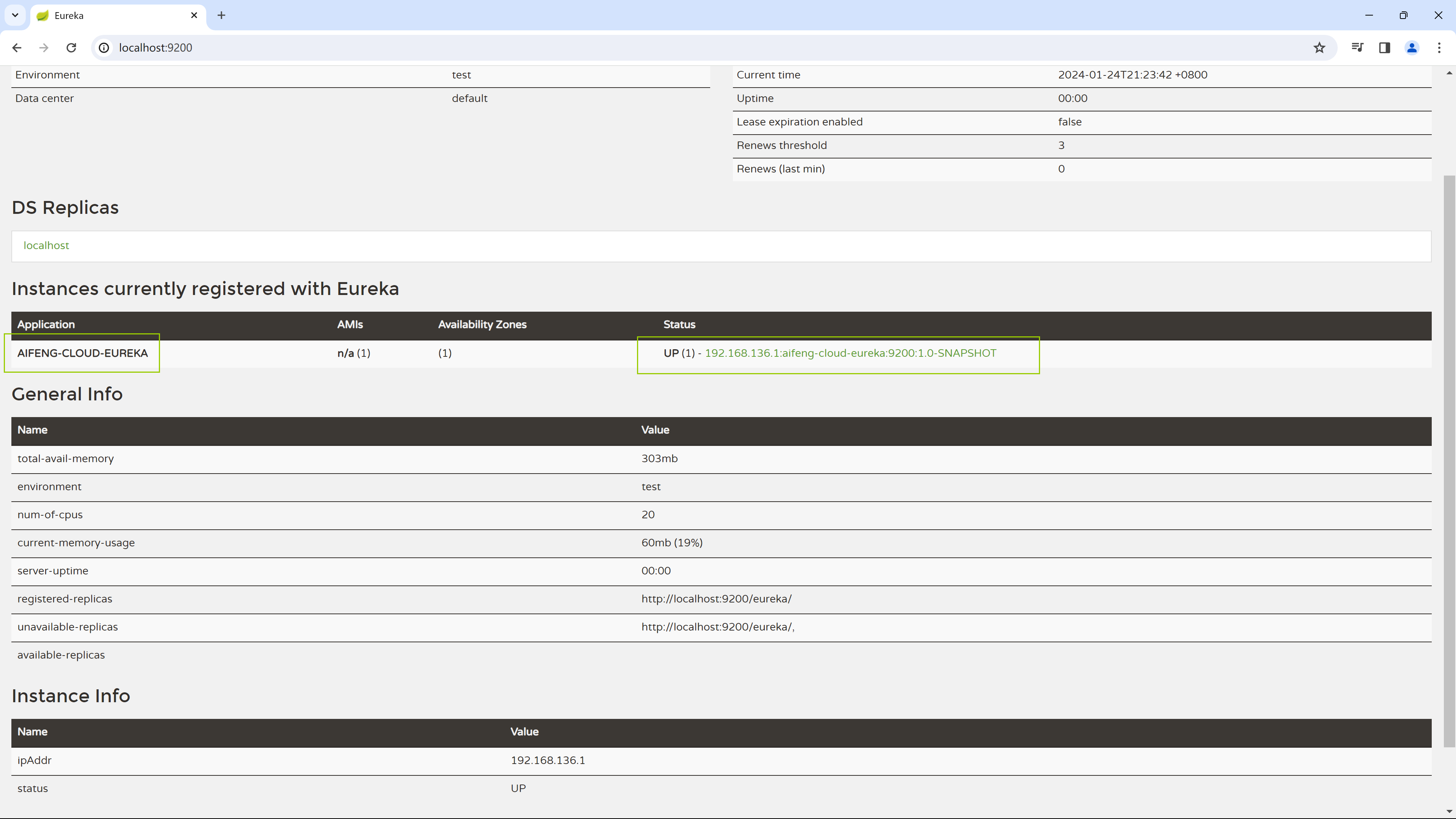Screen dimensions: 1456x819
Task: Select the registered-replicas URL value
Action: [x=716, y=599]
